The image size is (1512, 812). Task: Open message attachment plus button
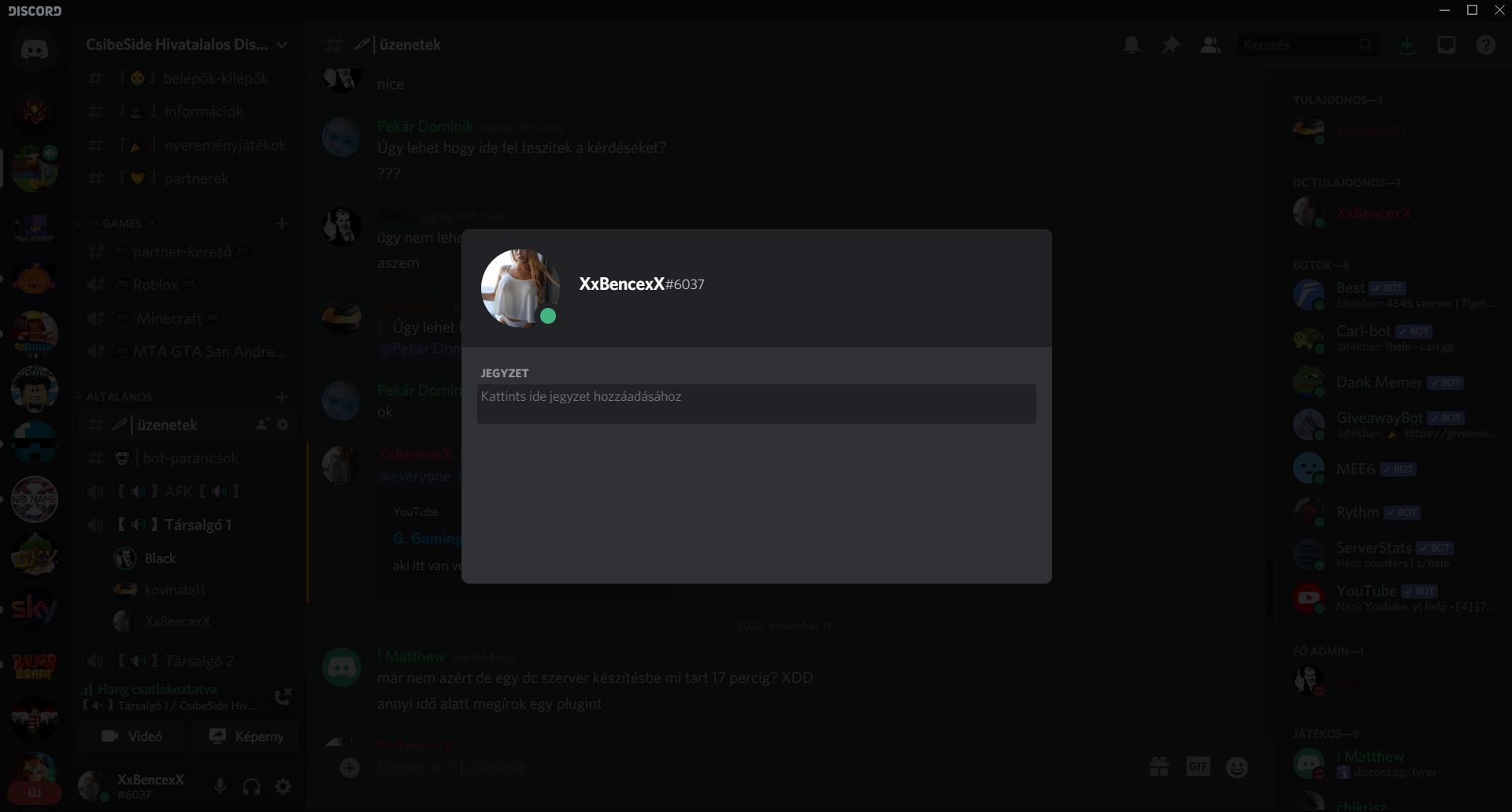tap(350, 767)
